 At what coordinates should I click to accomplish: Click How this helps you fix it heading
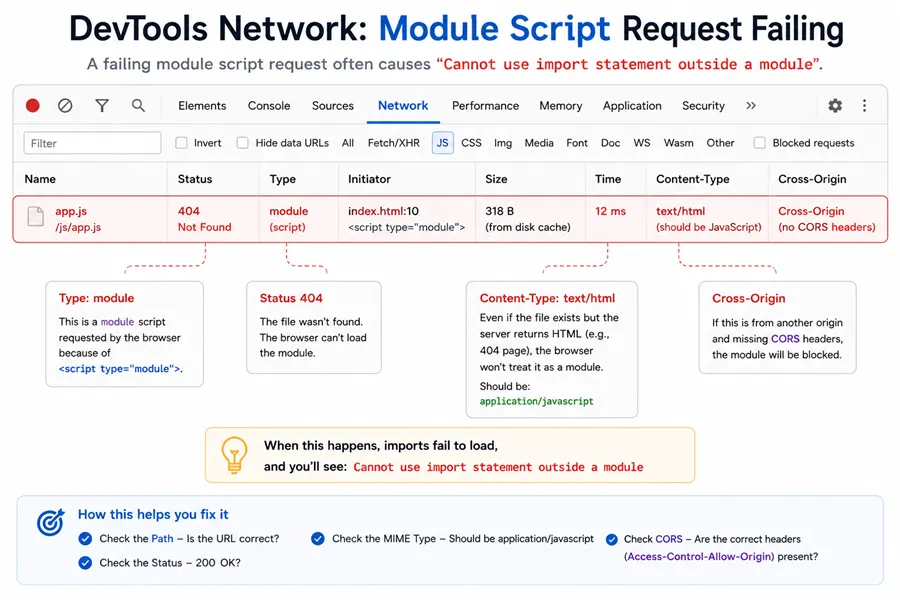pos(153,514)
